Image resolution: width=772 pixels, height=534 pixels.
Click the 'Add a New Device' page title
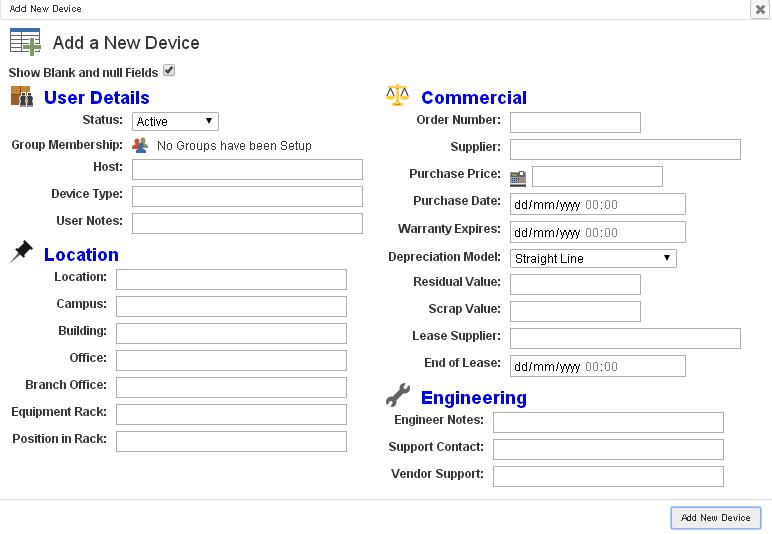pos(126,43)
